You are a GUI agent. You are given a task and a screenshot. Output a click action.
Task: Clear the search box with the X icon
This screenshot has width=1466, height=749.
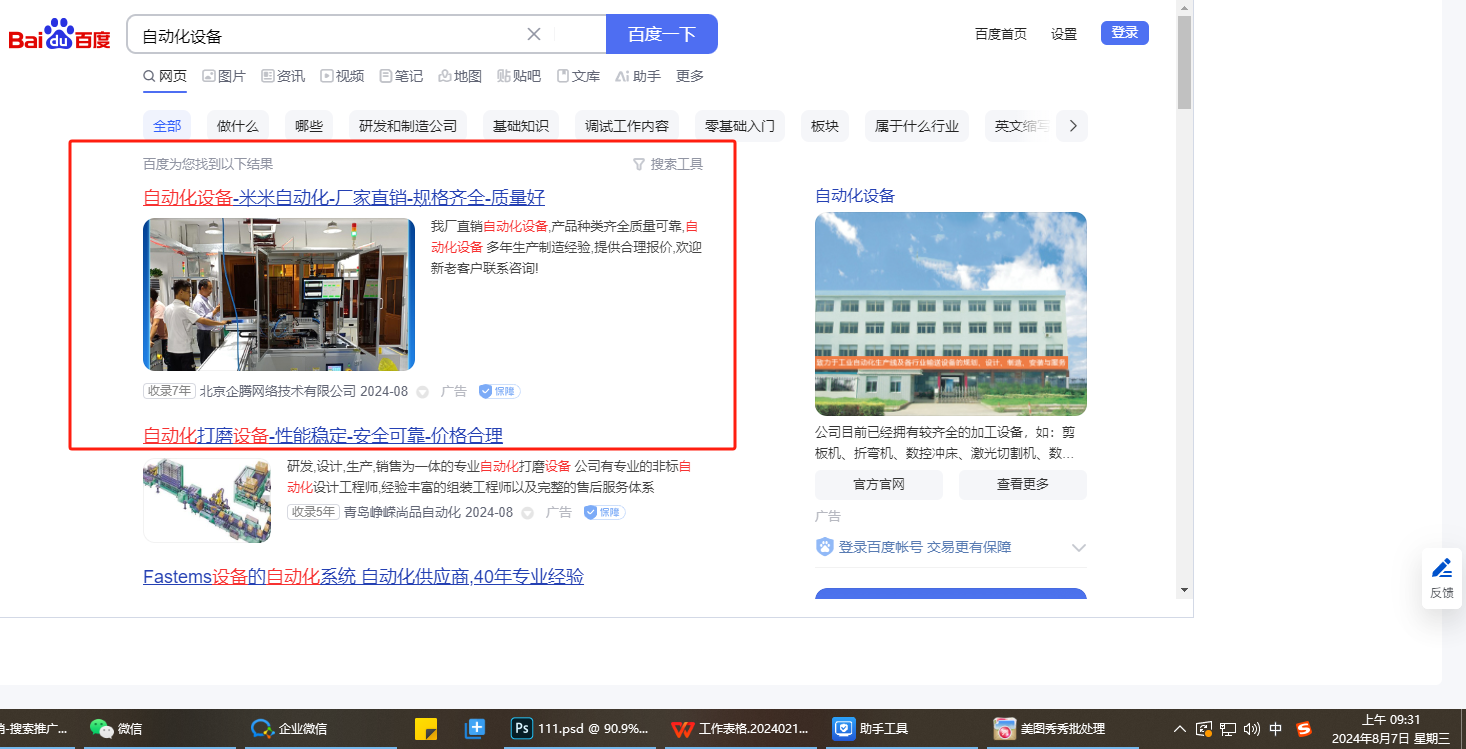click(x=534, y=34)
